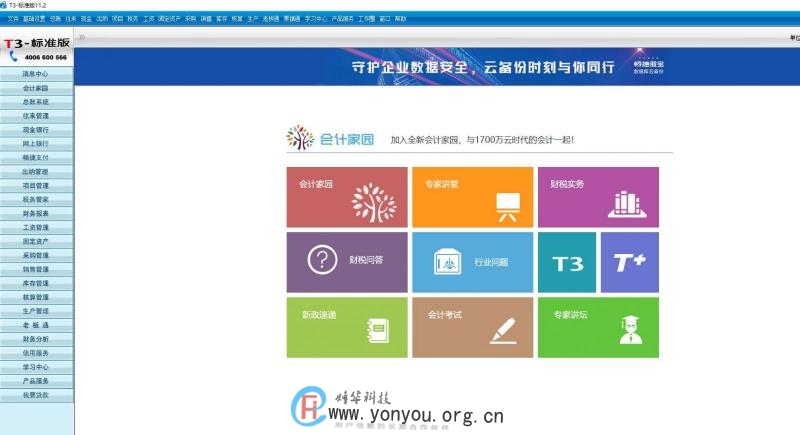The image size is (800, 435).
Task: Open the 核算 menu
Action: 237,19
